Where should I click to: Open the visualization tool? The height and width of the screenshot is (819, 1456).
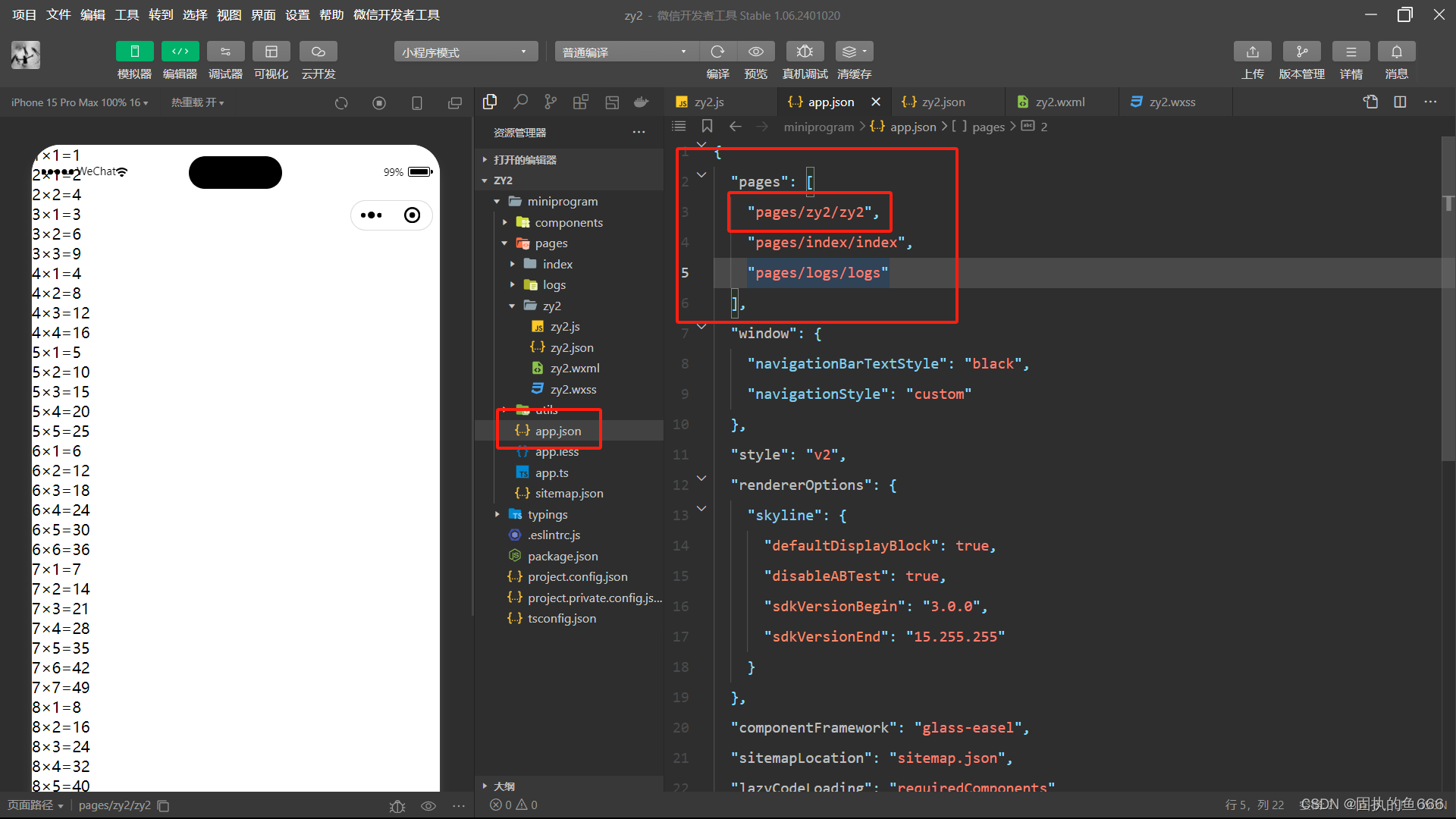(271, 52)
